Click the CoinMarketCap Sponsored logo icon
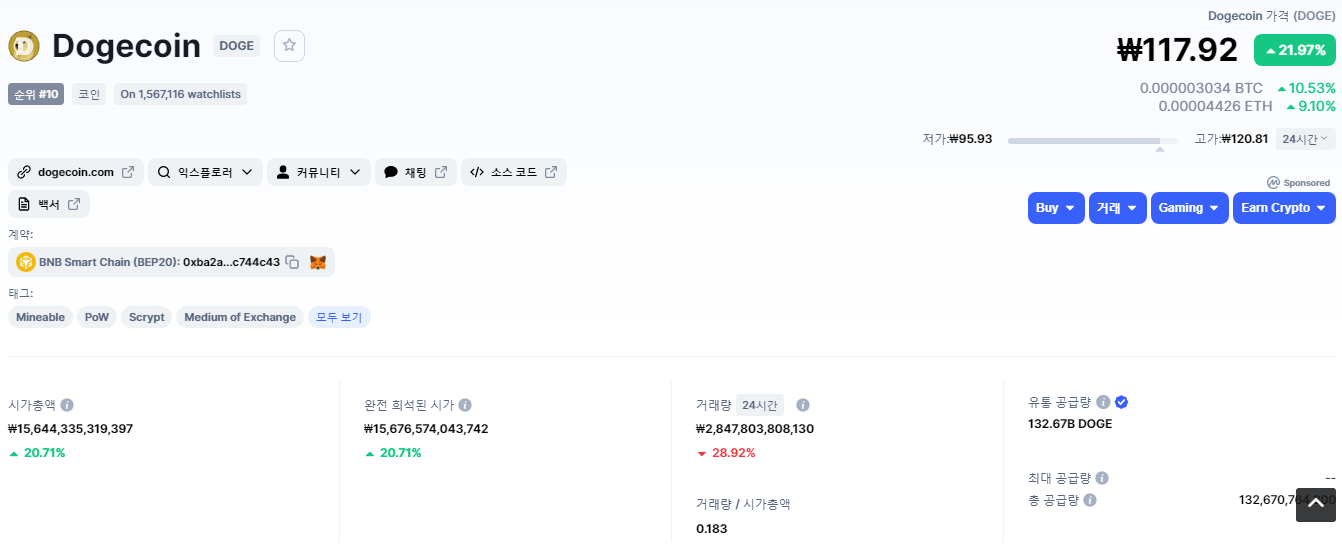 click(x=1273, y=183)
